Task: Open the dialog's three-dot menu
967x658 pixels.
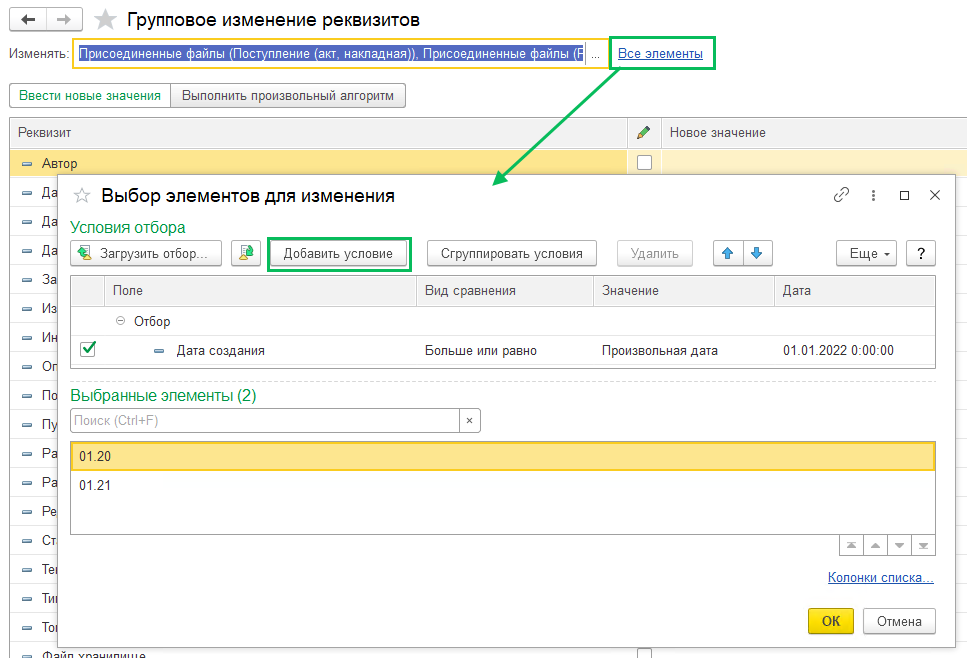Action: coord(873,195)
